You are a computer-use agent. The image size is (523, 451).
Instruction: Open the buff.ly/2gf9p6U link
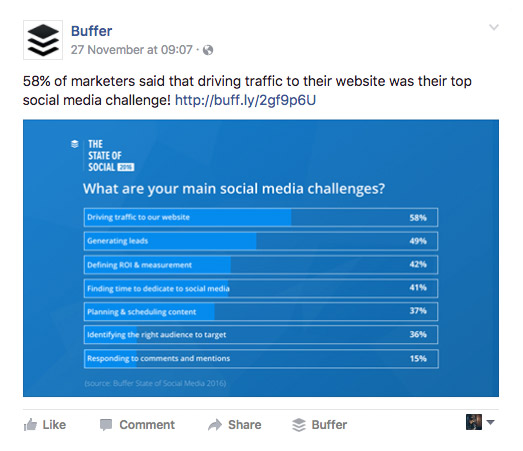[x=245, y=100]
